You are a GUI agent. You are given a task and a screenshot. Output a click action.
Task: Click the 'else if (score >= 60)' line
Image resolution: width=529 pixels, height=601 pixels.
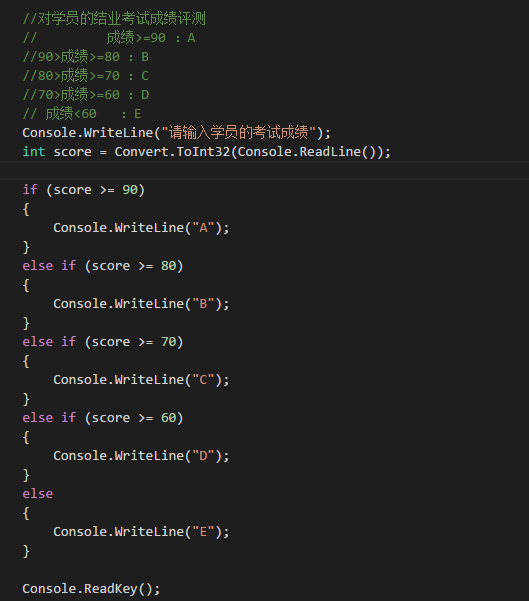point(103,417)
